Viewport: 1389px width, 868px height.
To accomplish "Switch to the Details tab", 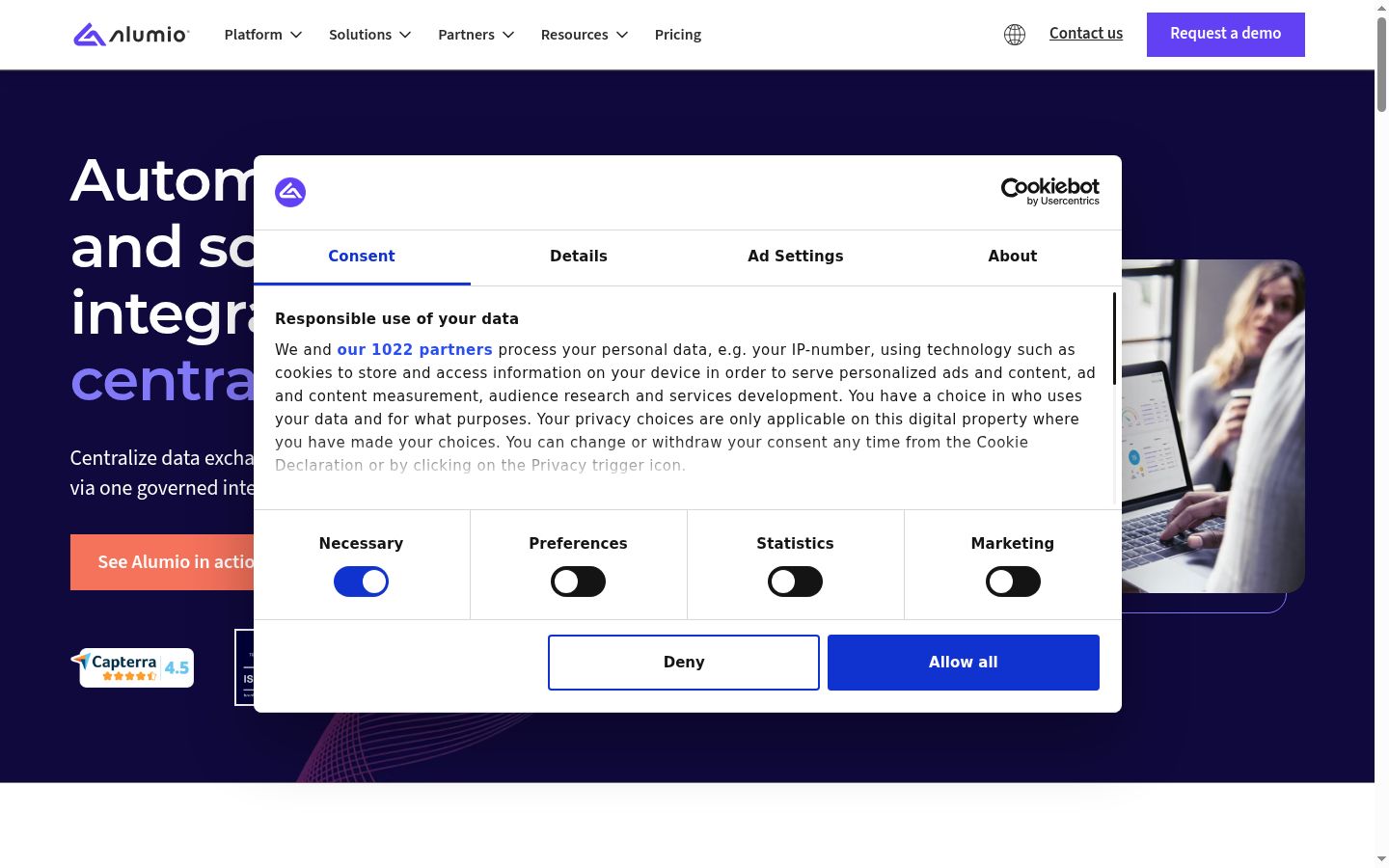I will (579, 257).
